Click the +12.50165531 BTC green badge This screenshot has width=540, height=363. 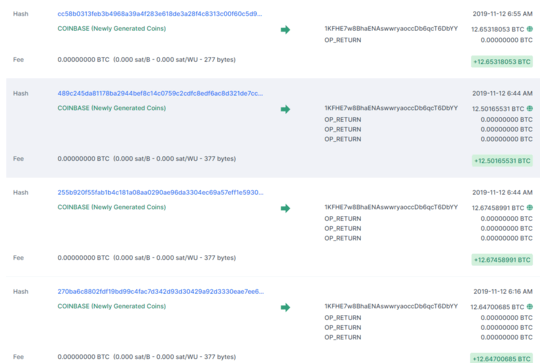(x=502, y=161)
